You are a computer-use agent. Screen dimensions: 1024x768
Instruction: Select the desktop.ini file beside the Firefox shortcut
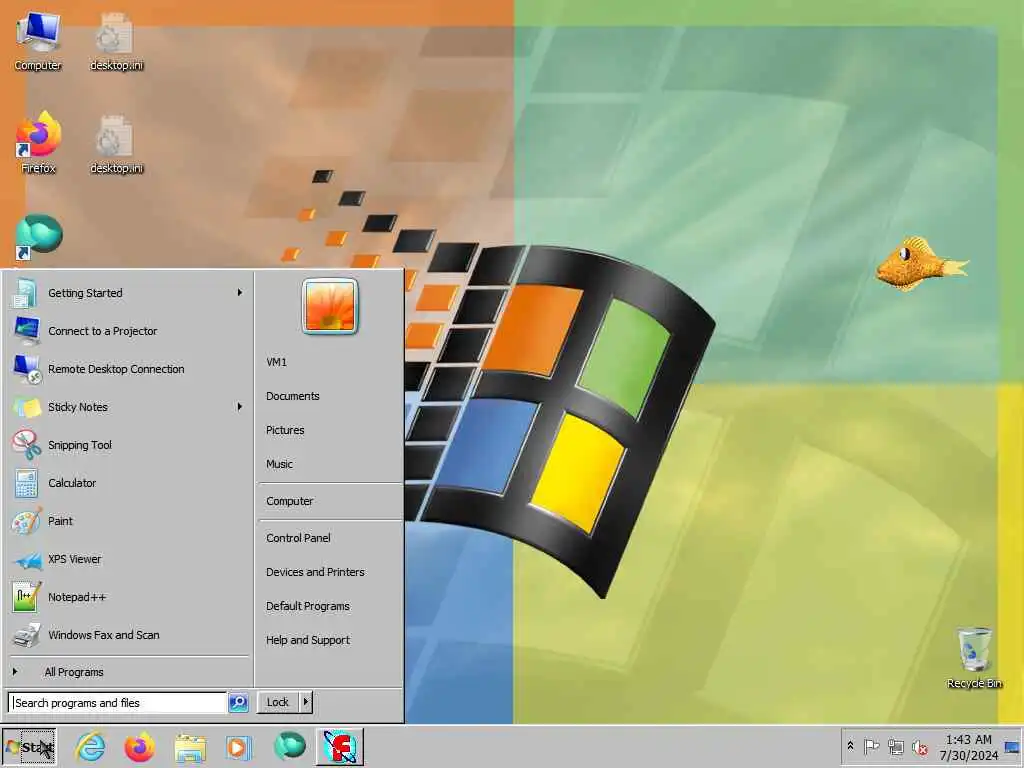(x=116, y=145)
